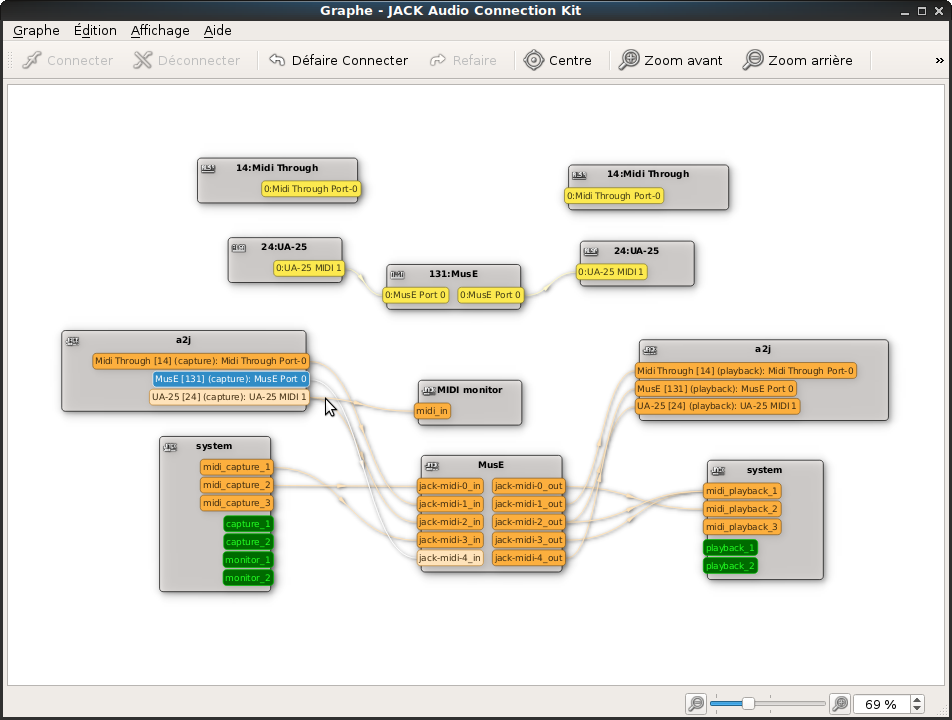Click icon of the right a2j node
This screenshot has width=952, height=720.
tap(650, 350)
